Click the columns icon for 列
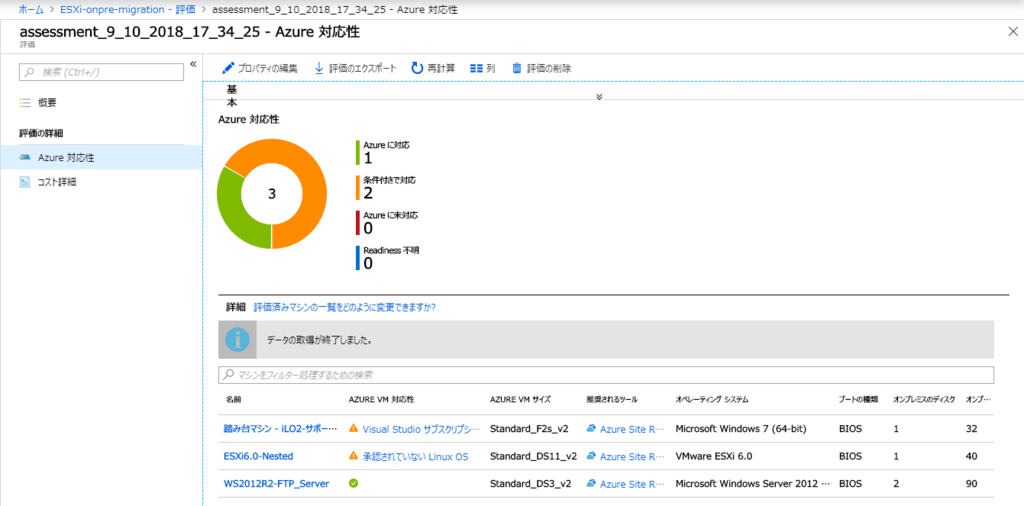 [x=477, y=68]
